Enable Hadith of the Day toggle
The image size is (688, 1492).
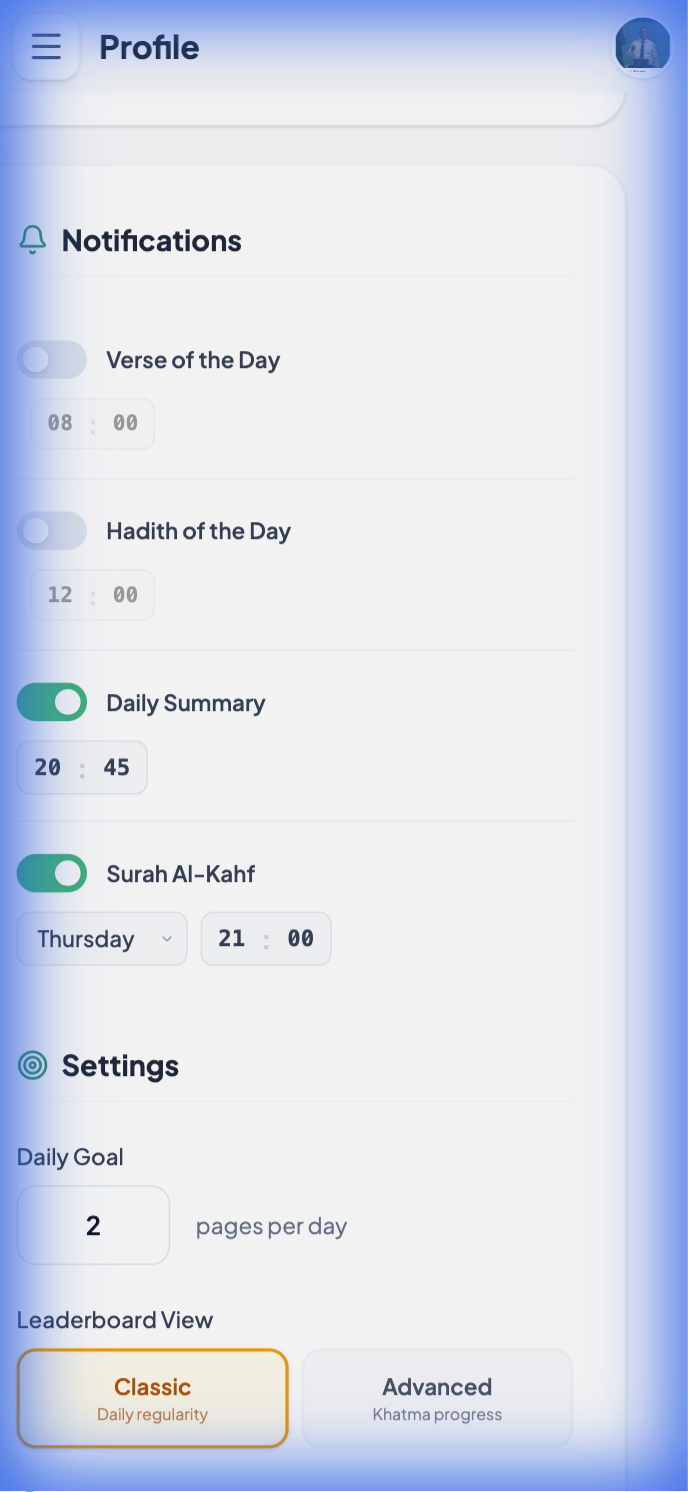52,531
